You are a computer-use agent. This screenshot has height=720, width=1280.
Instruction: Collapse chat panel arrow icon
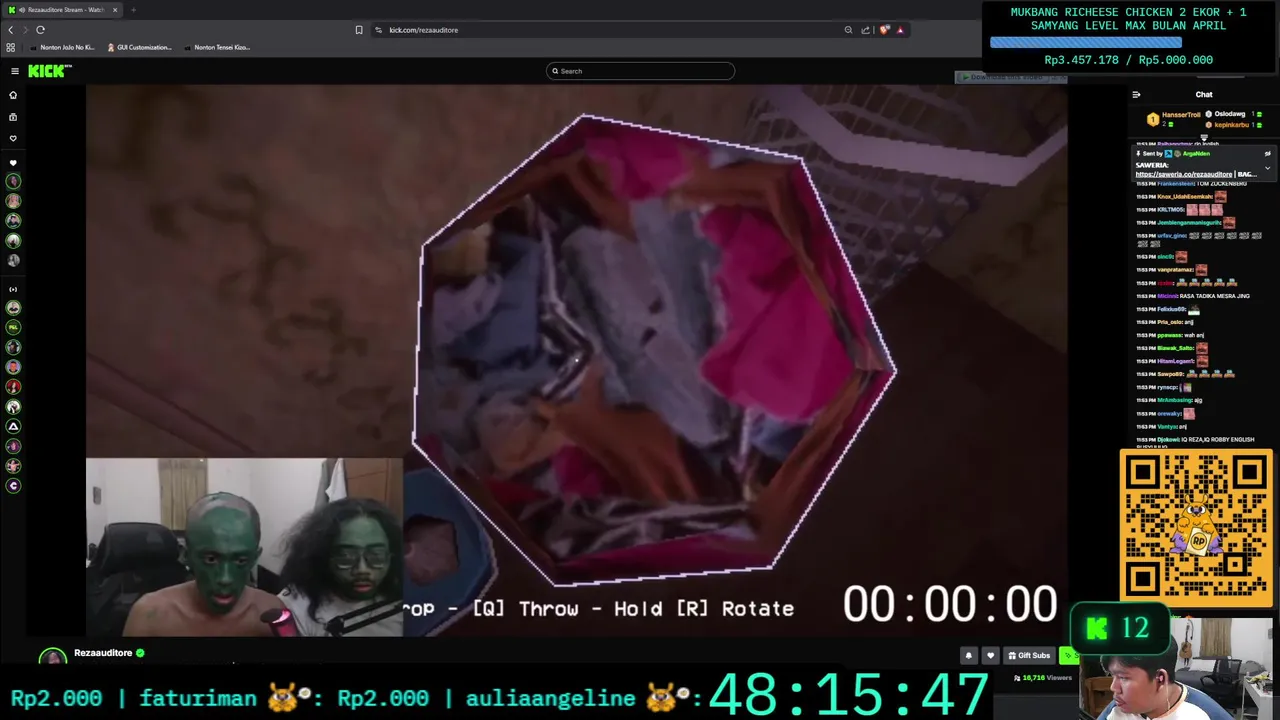click(x=1136, y=95)
